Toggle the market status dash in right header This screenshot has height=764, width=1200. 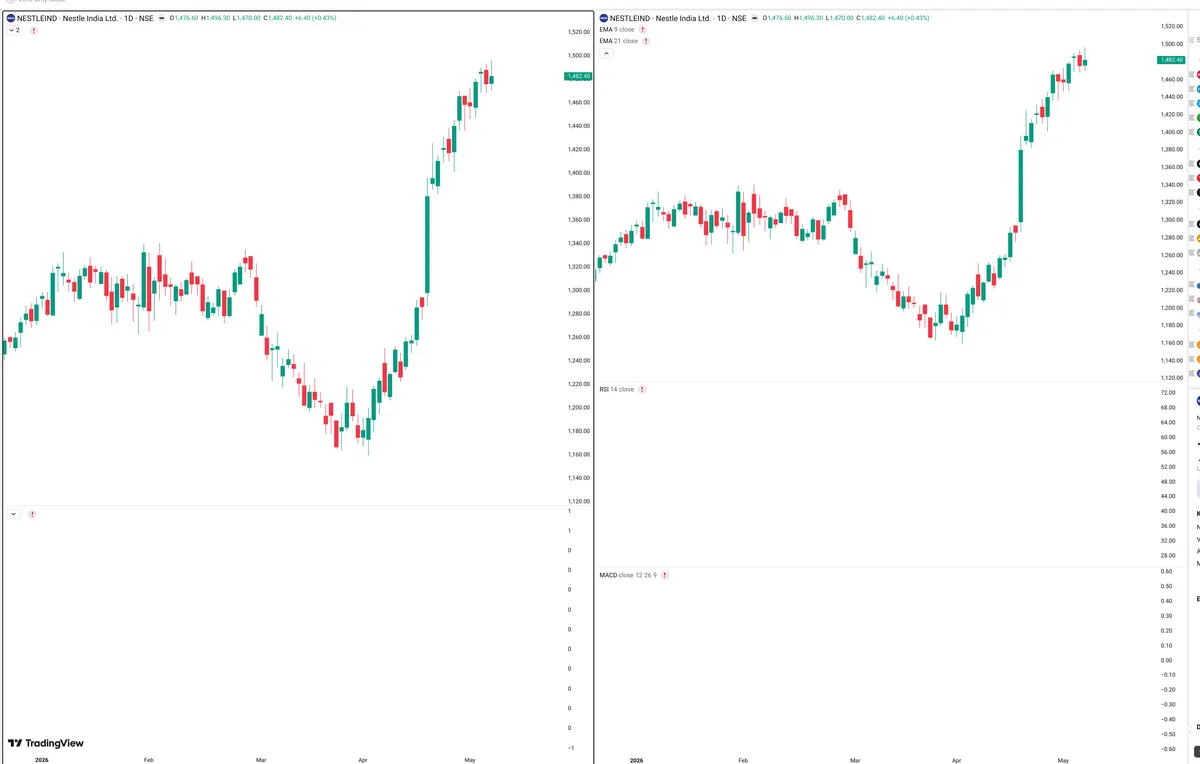[x=752, y=18]
